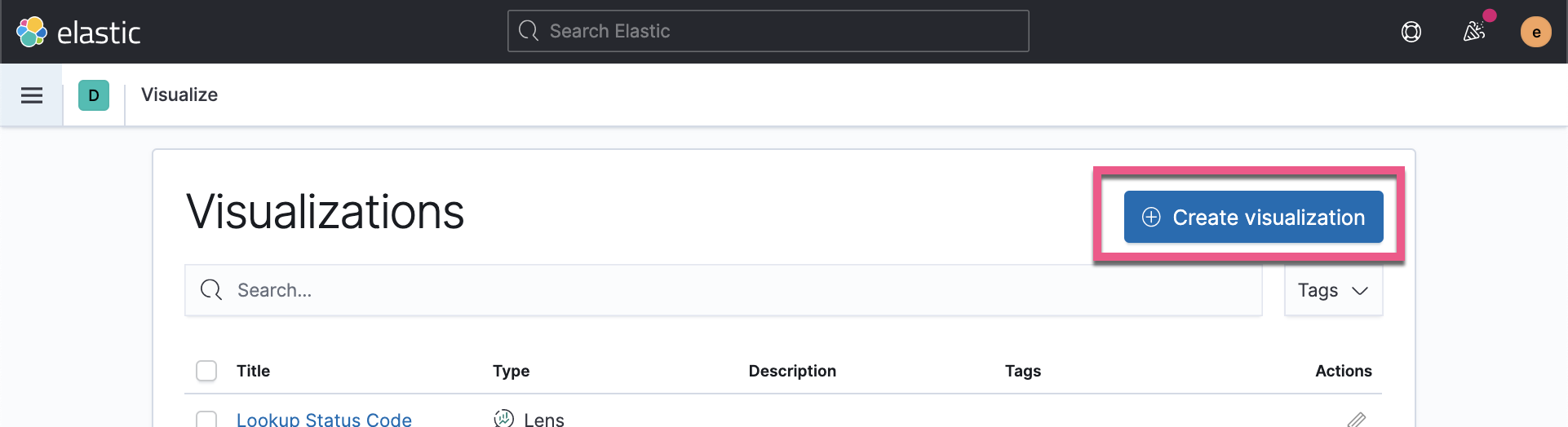This screenshot has height=427, width=1568.
Task: Click Create visualization button
Action: [x=1253, y=217]
